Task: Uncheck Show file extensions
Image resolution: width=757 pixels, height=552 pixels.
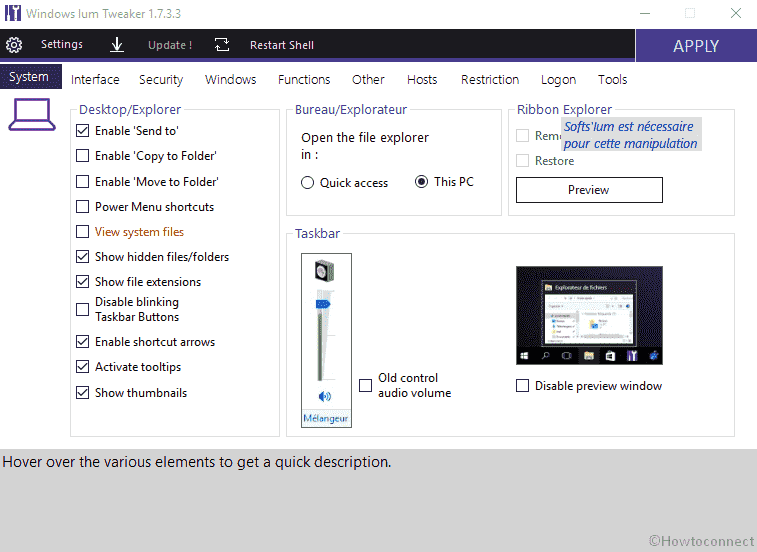Action: pos(83,282)
